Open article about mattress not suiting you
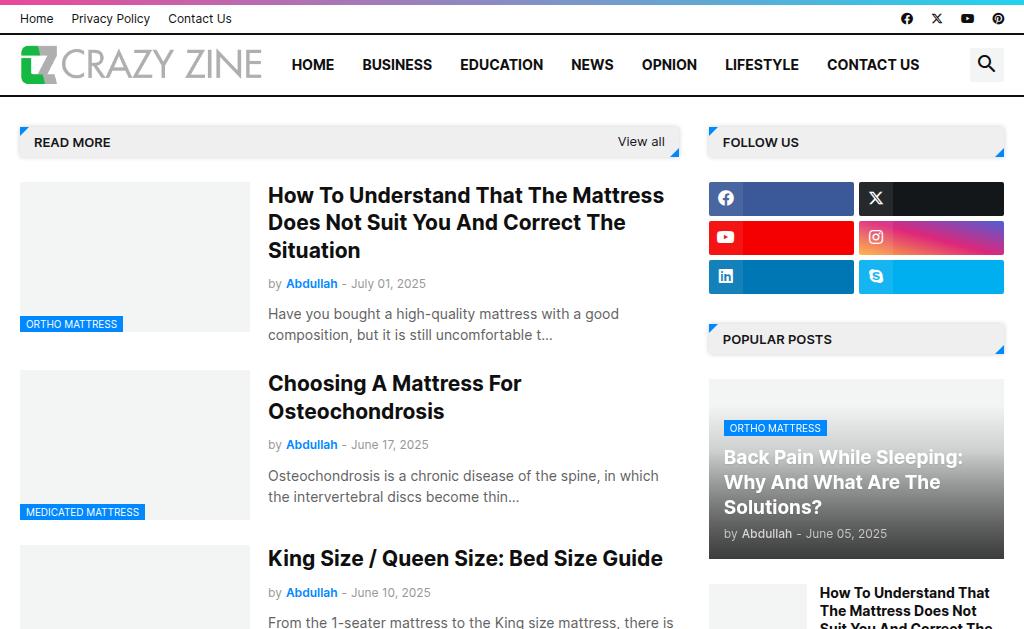The height and width of the screenshot is (629, 1024). (x=466, y=223)
